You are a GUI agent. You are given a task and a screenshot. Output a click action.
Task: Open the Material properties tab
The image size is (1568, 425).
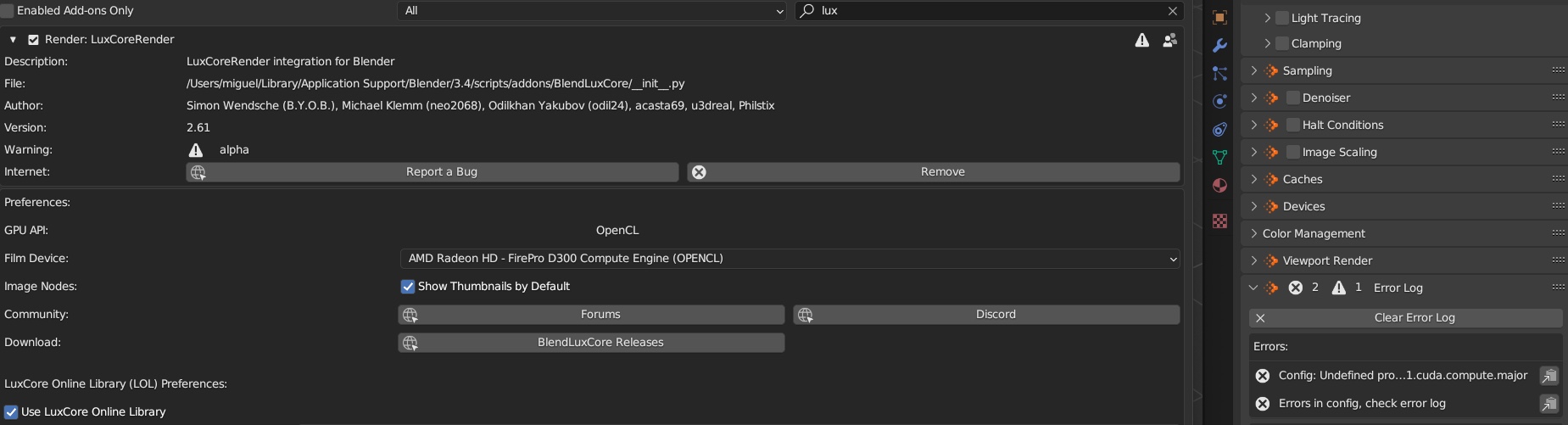click(1219, 185)
